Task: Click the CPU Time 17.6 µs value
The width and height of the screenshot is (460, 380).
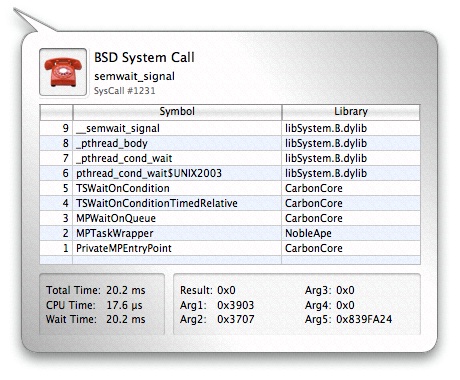Action: (124, 305)
